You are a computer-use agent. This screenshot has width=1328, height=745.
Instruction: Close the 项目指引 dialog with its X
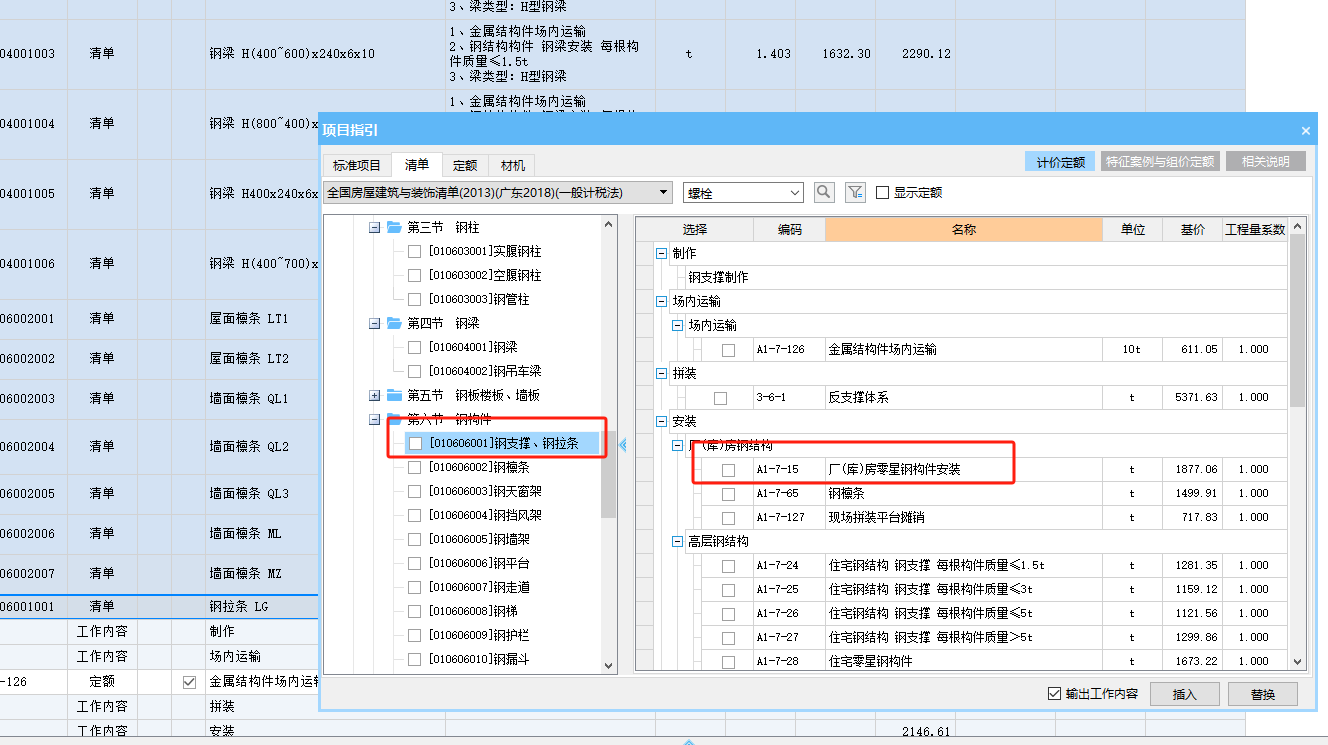pos(1305,130)
